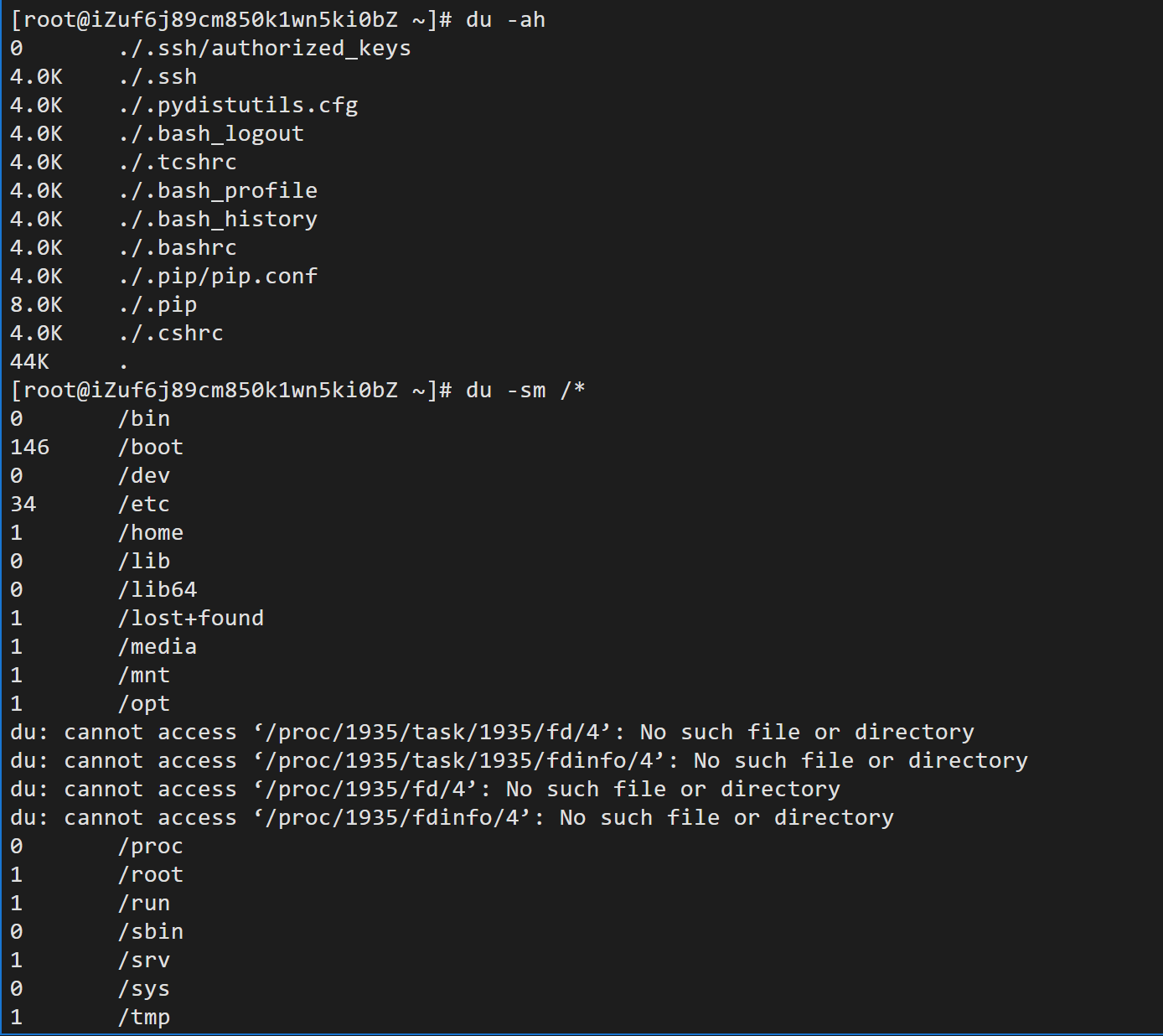Click the './.bash_profile' filename
The width and height of the screenshot is (1163, 1036).
click(x=217, y=191)
